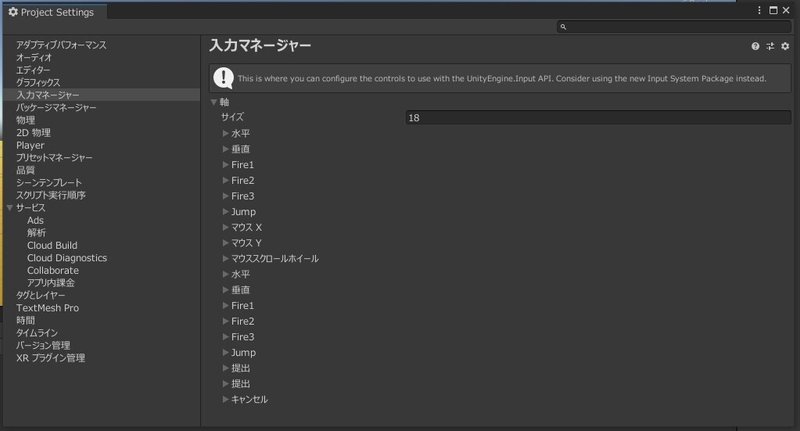Expand the Jump axis above マウス X
The width and height of the screenshot is (800, 431).
pos(226,212)
